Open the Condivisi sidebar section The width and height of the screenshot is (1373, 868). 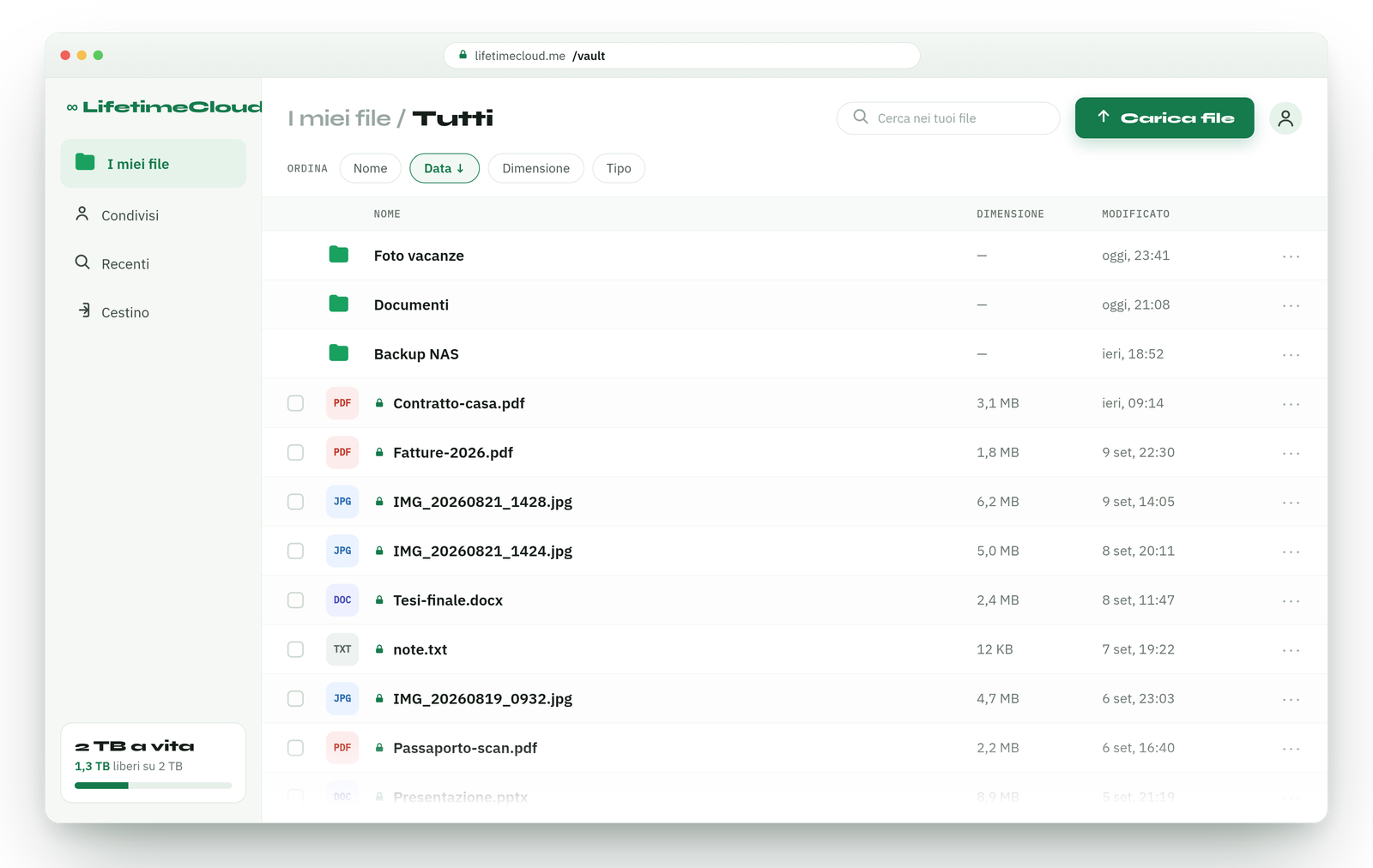pyautogui.click(x=154, y=214)
